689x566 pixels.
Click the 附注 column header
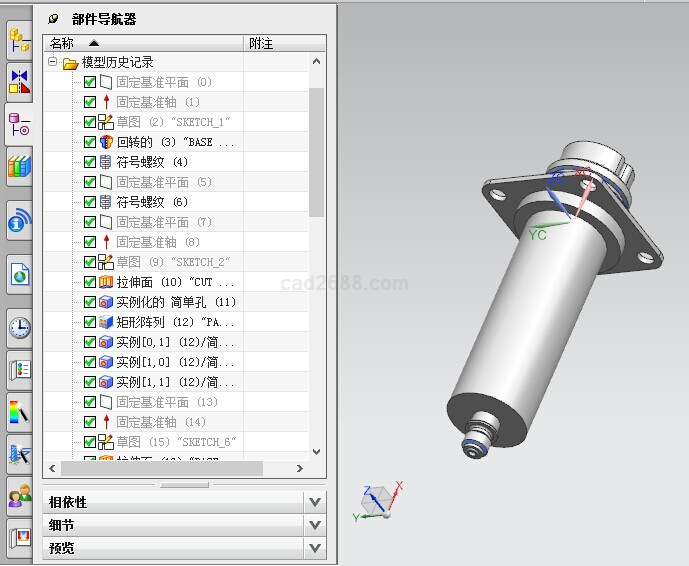pyautogui.click(x=262, y=43)
